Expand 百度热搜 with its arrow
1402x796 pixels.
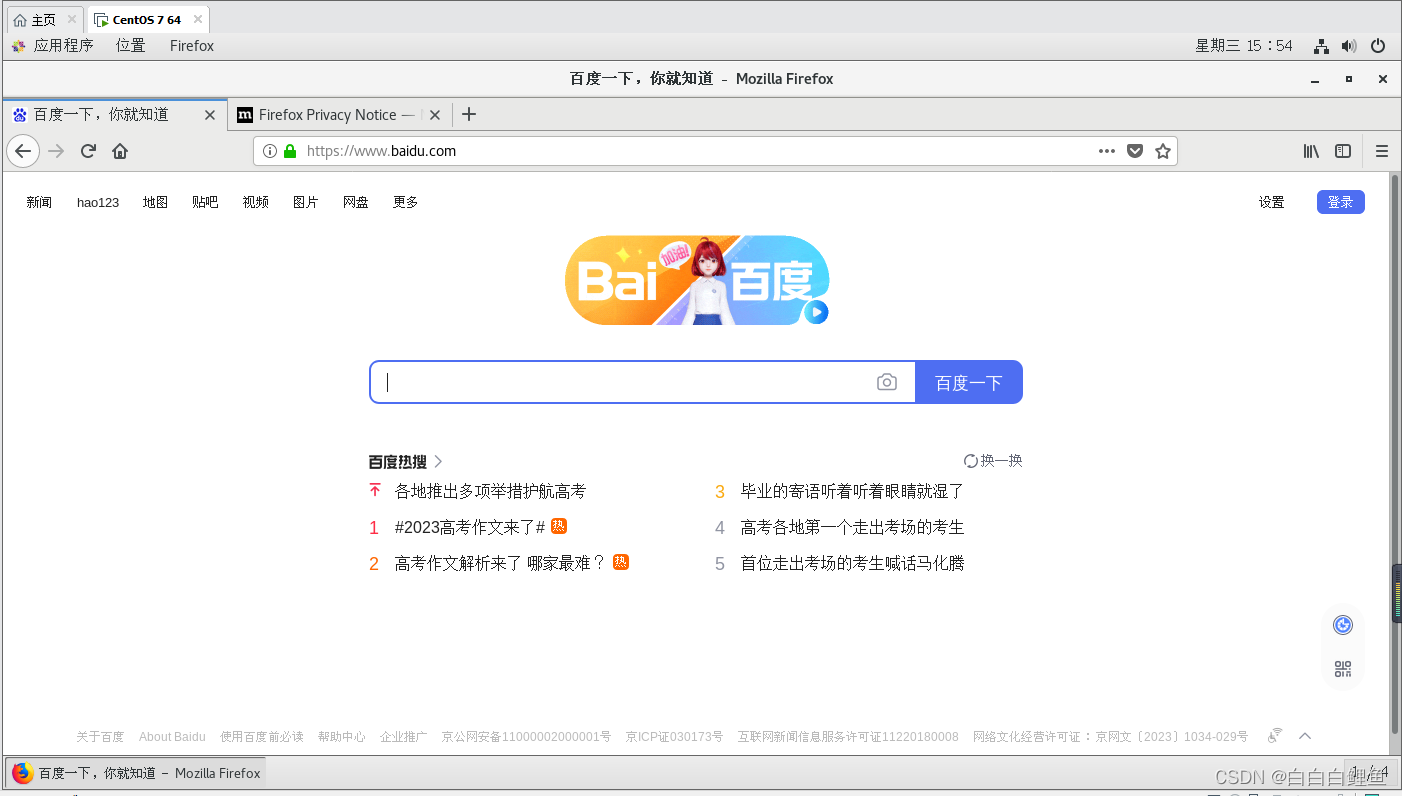[x=438, y=462]
